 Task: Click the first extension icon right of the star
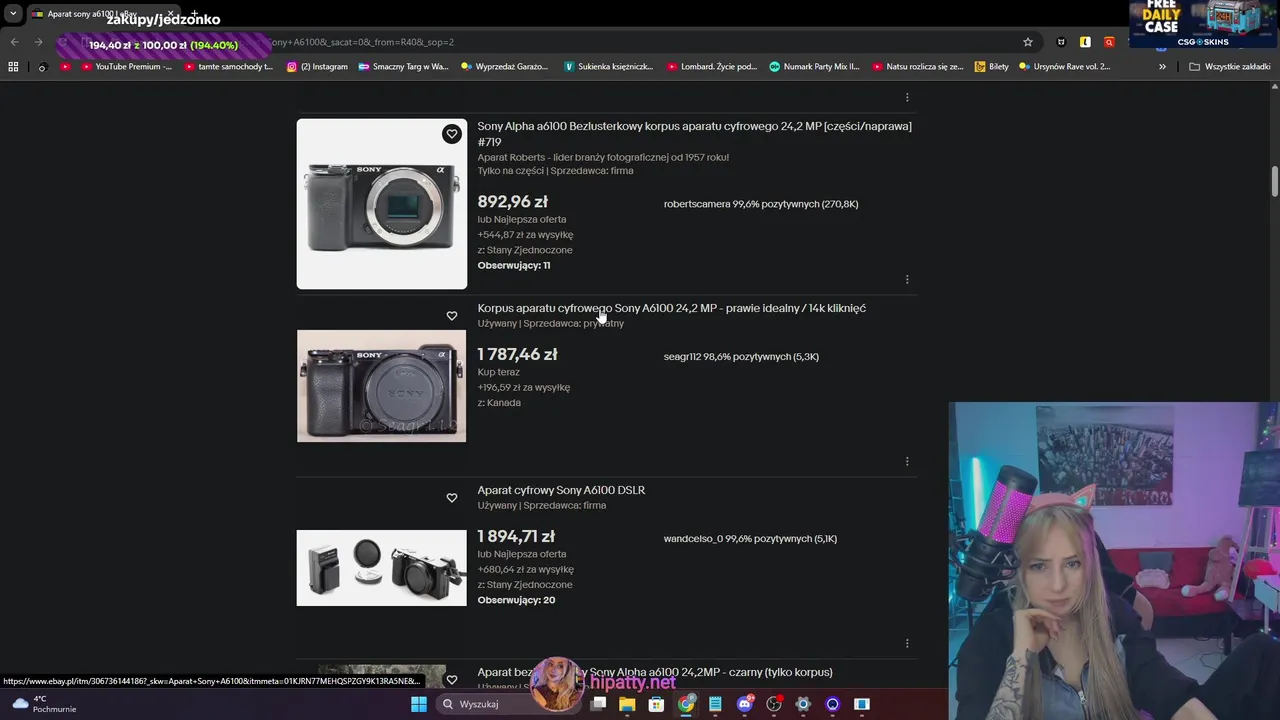tap(1061, 42)
